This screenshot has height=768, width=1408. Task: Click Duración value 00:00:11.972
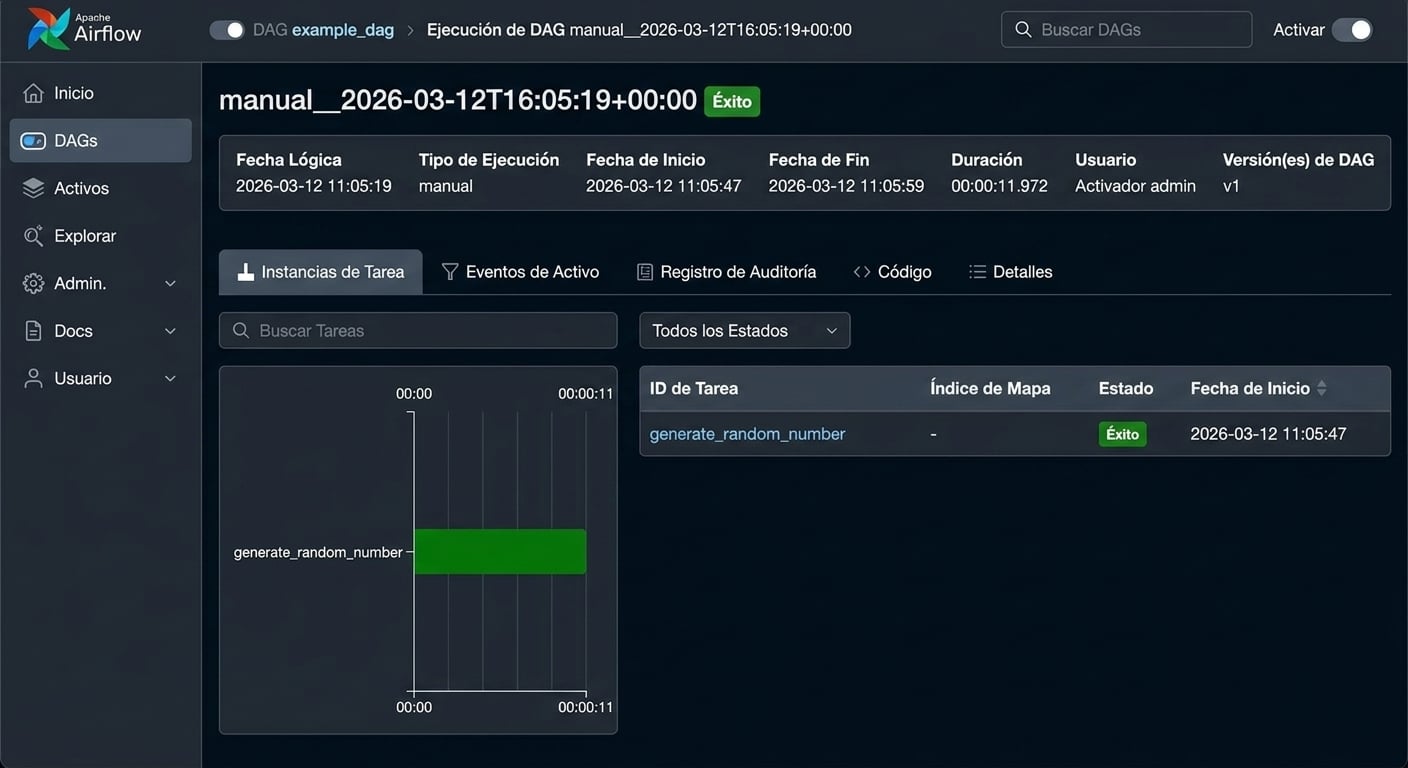pos(999,186)
